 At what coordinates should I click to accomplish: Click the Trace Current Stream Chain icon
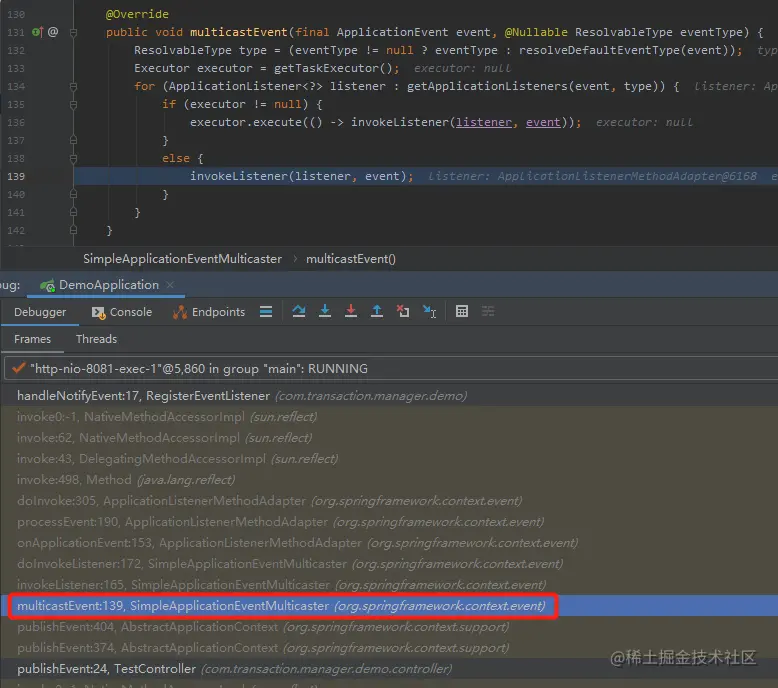click(488, 312)
